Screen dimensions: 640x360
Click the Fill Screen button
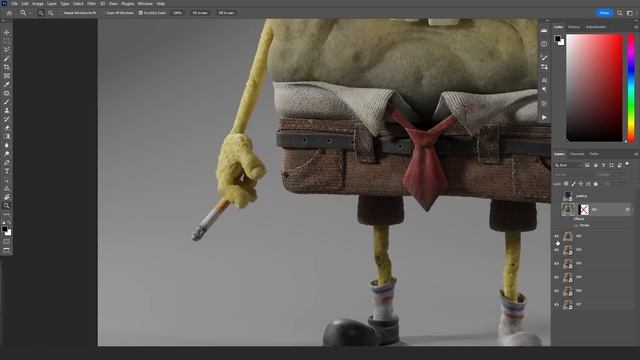pyautogui.click(x=226, y=13)
